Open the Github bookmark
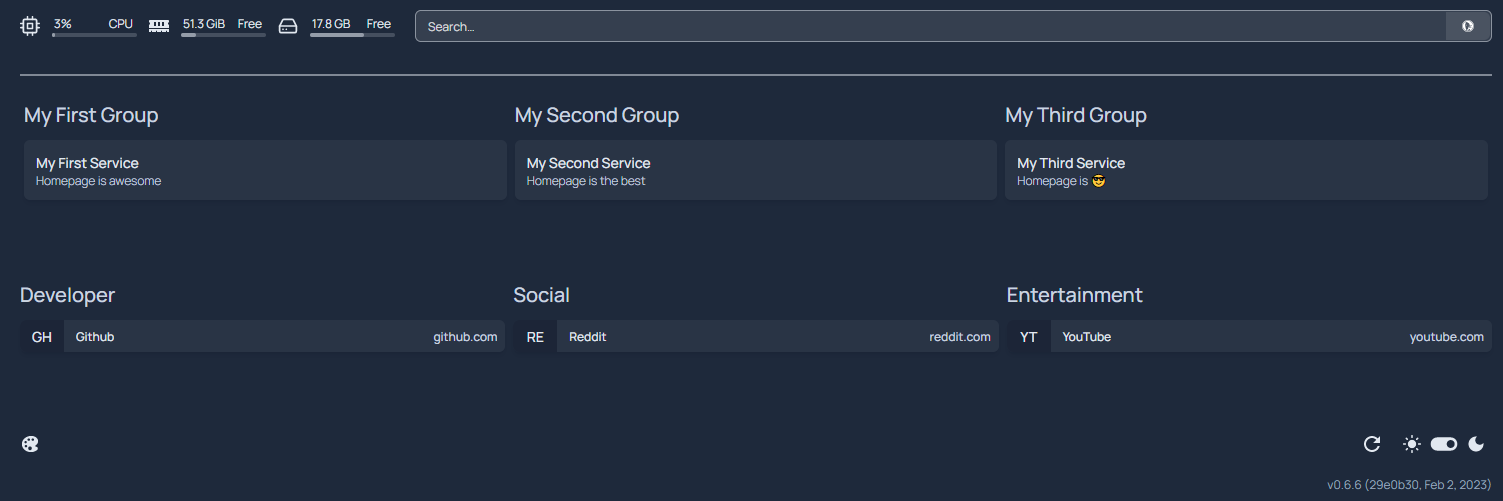Viewport: 1503px width, 501px height. (263, 337)
